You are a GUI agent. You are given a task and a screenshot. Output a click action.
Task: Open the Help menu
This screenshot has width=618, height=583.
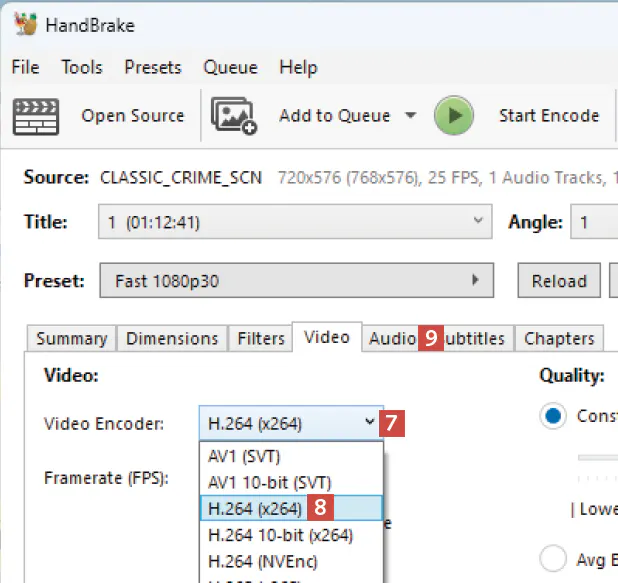(x=298, y=67)
